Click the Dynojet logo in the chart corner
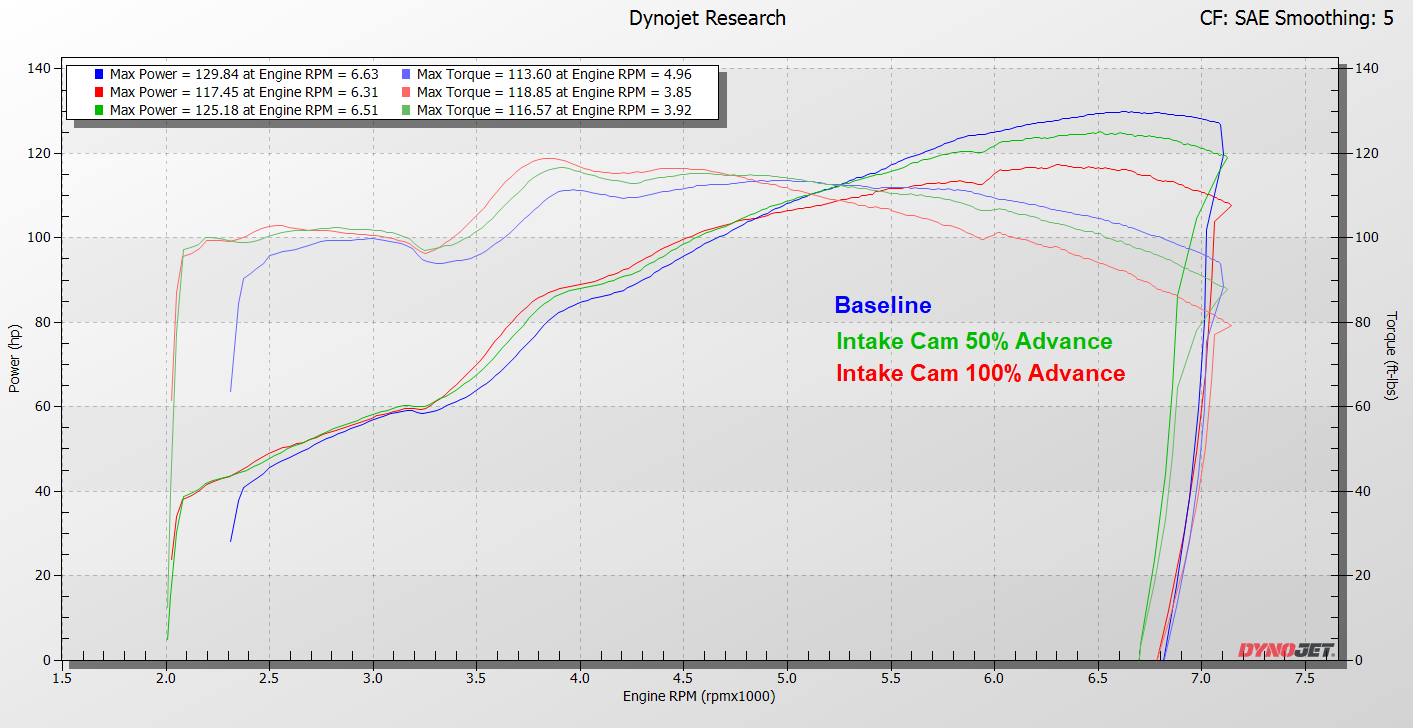 point(1285,650)
